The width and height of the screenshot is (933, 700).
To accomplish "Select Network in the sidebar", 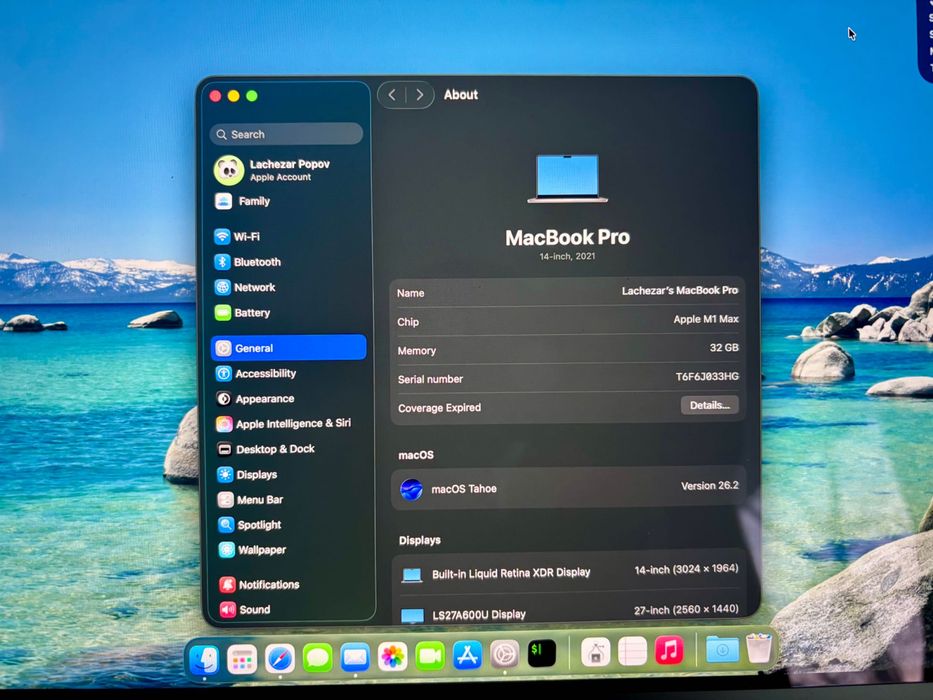I will coord(245,288).
